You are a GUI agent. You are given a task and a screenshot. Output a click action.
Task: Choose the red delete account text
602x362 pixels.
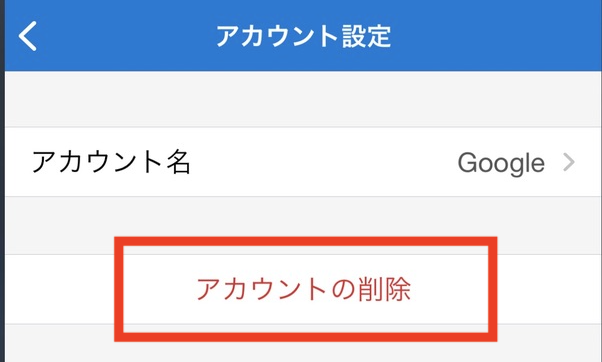coord(303,289)
